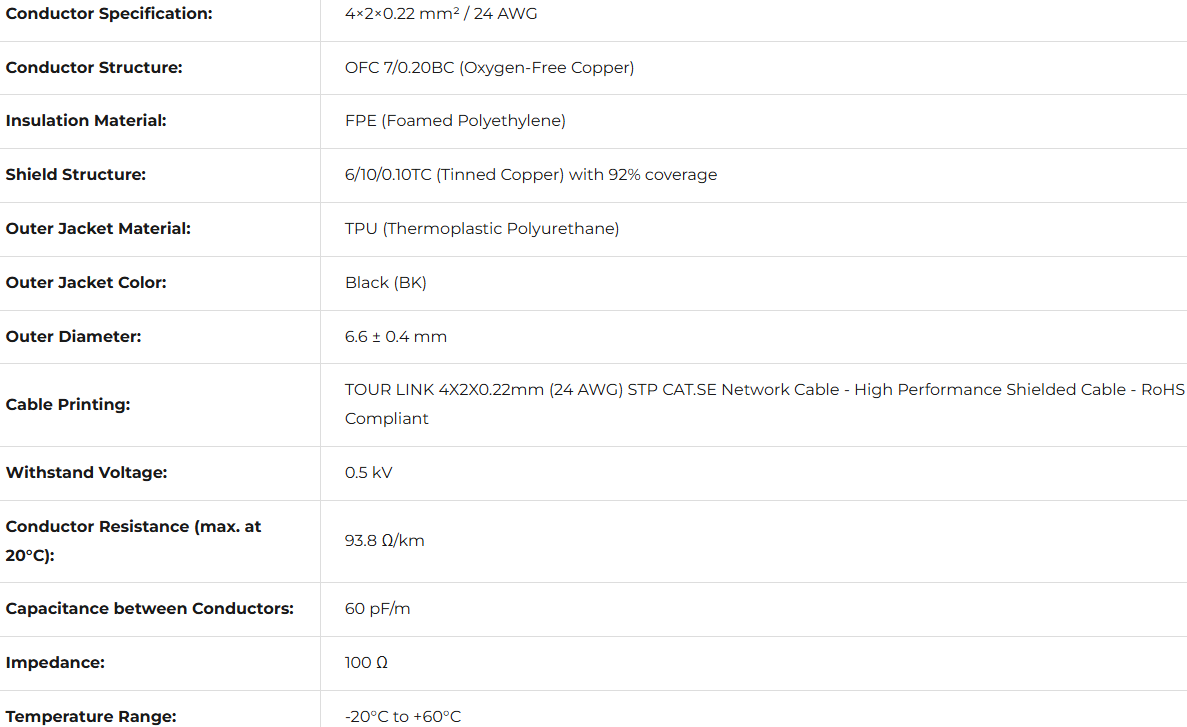Click the Insulation Material label
1187x727 pixels.
click(x=86, y=121)
